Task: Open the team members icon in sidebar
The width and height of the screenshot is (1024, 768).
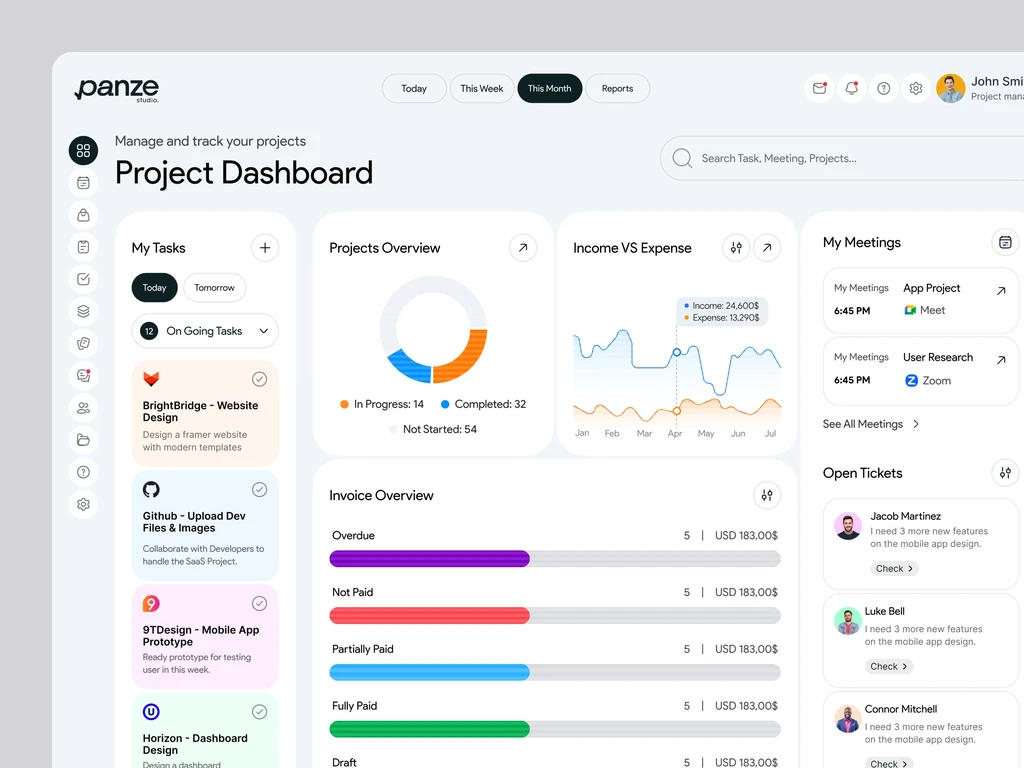Action: [x=84, y=408]
